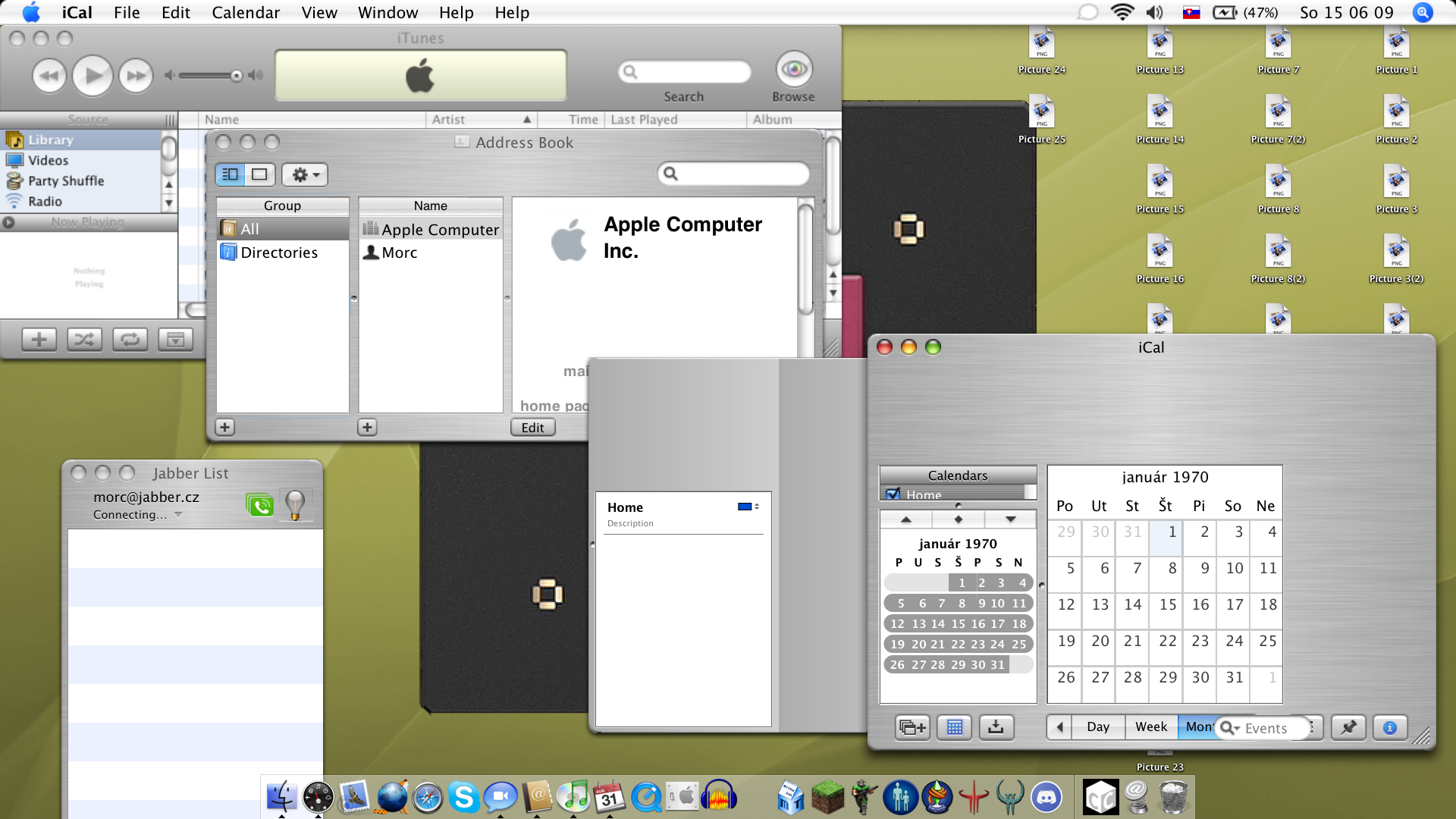Open the Picture 24 desktop file

pos(1041,51)
